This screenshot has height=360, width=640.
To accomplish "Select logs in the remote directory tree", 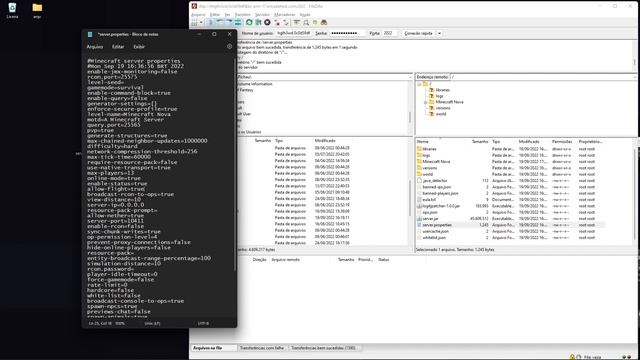I will pos(439,96).
